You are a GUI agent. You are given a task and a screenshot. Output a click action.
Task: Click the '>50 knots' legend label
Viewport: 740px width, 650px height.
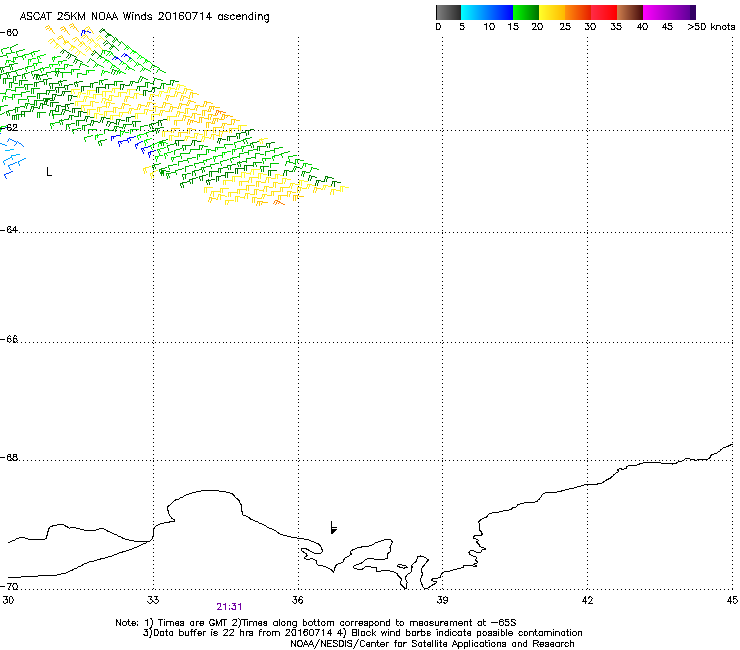pyautogui.click(x=711, y=27)
